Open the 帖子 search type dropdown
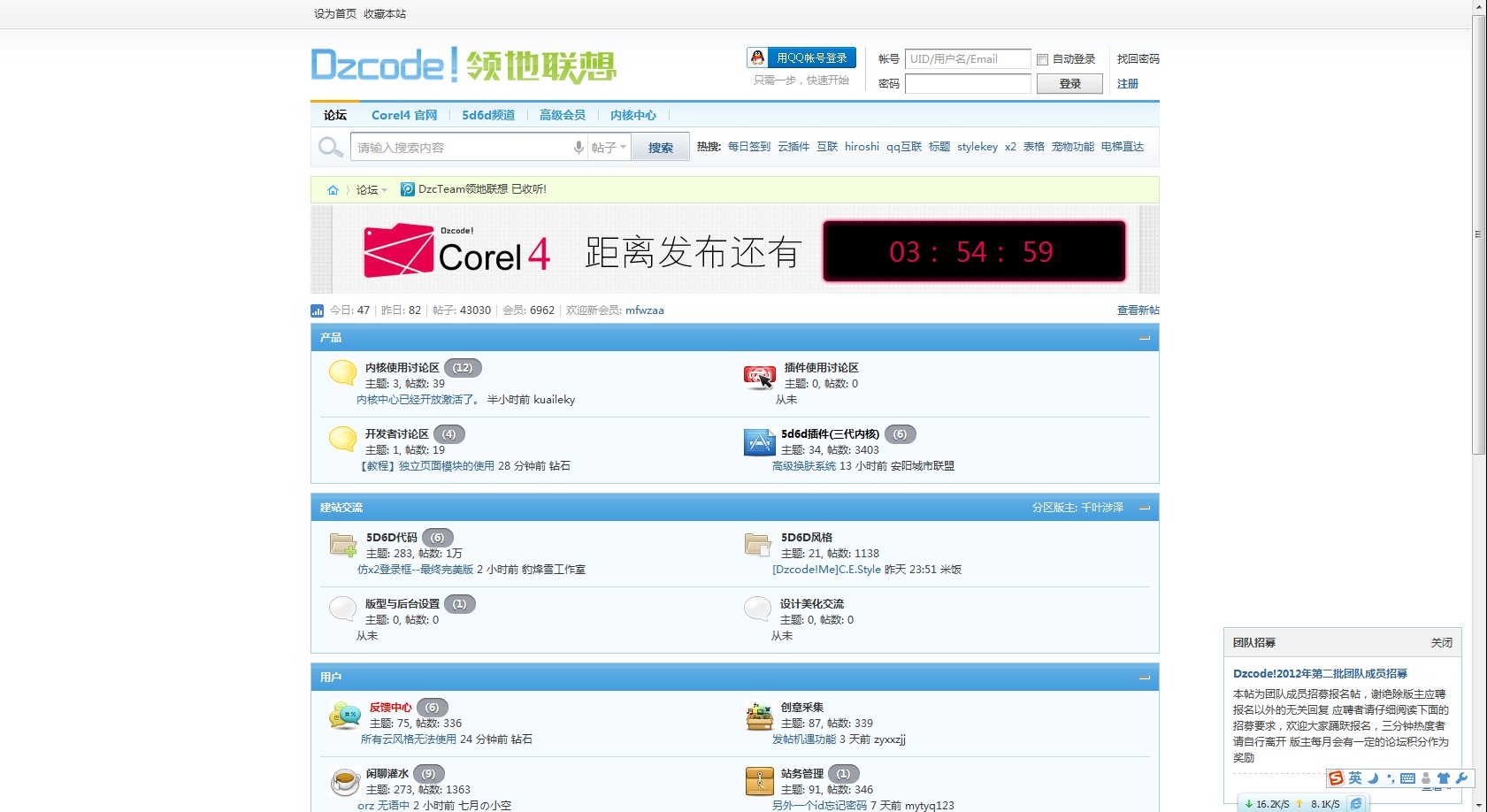Screen dimensions: 1487x812 609,148
